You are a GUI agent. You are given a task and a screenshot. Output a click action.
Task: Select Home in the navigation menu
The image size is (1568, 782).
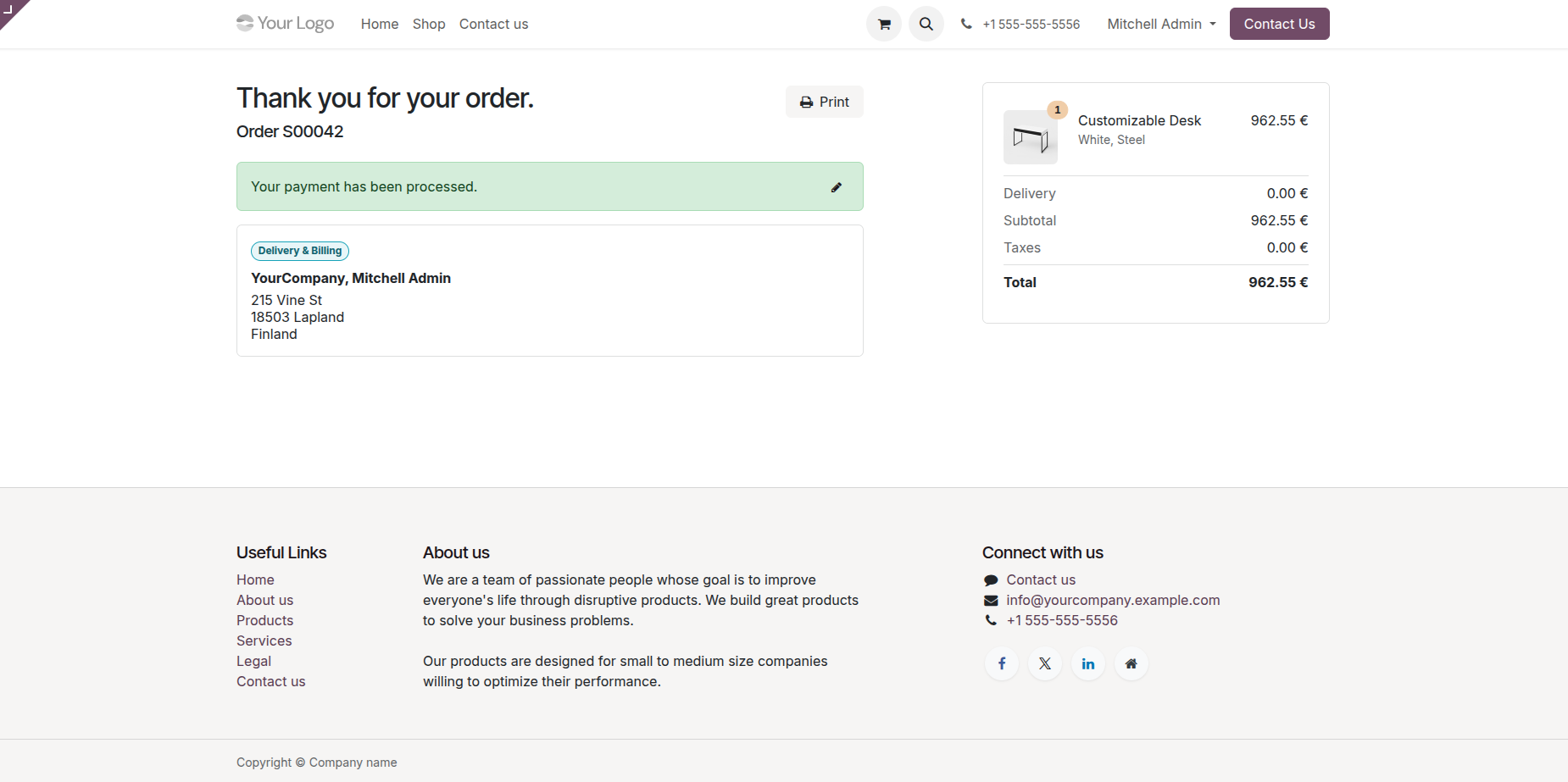click(379, 24)
